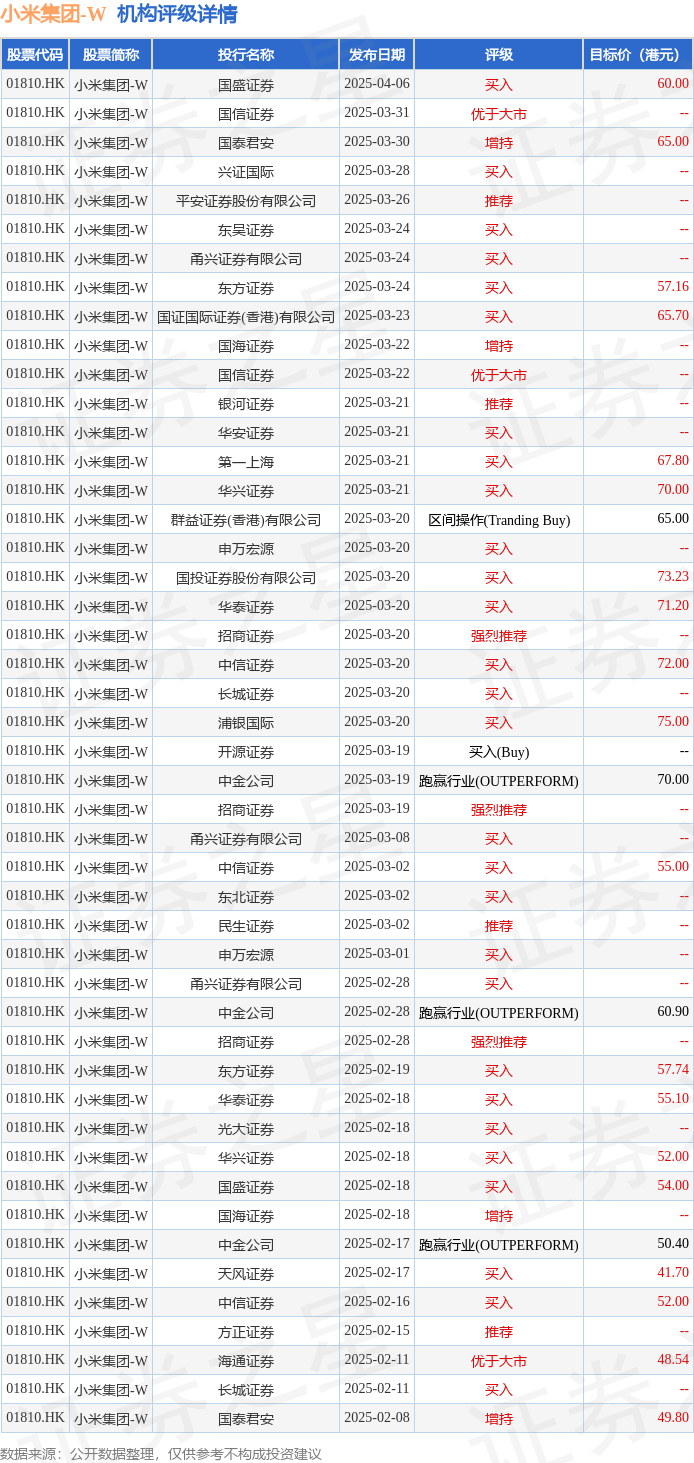Click the 评级 column header
Viewport: 694px width, 1463px height.
(x=499, y=55)
